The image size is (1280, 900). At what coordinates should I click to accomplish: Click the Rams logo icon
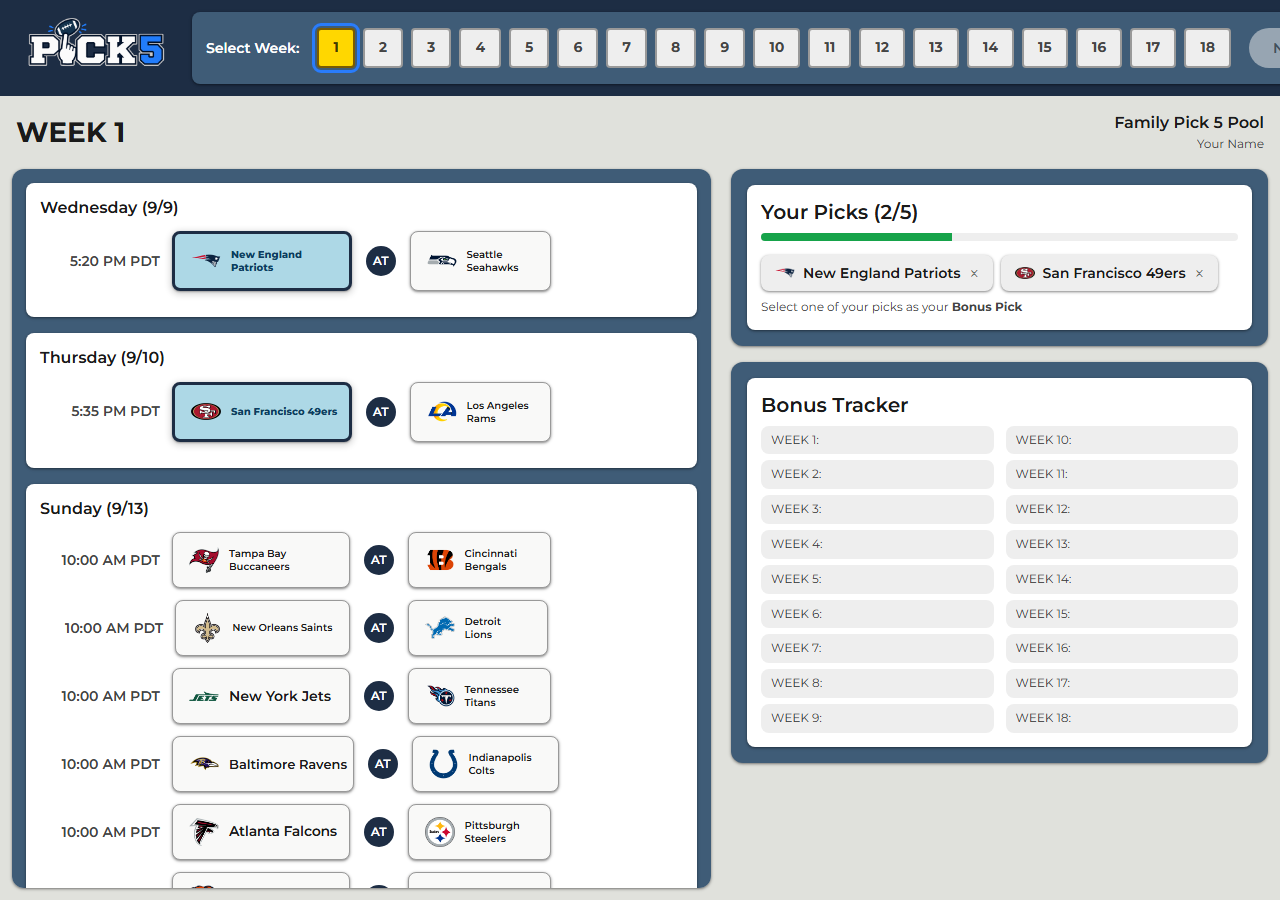pos(442,412)
